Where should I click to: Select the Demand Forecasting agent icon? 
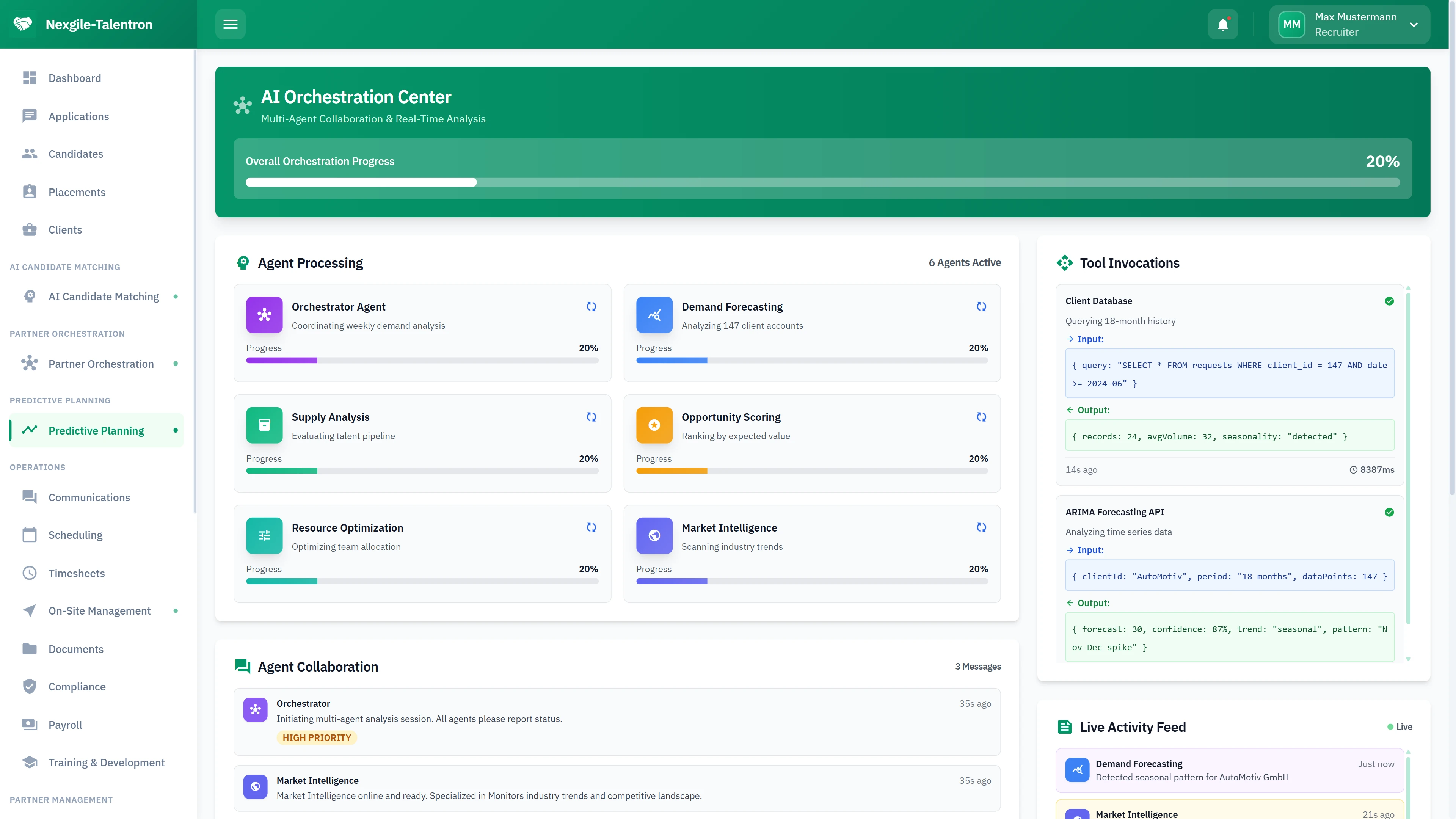pyautogui.click(x=654, y=315)
